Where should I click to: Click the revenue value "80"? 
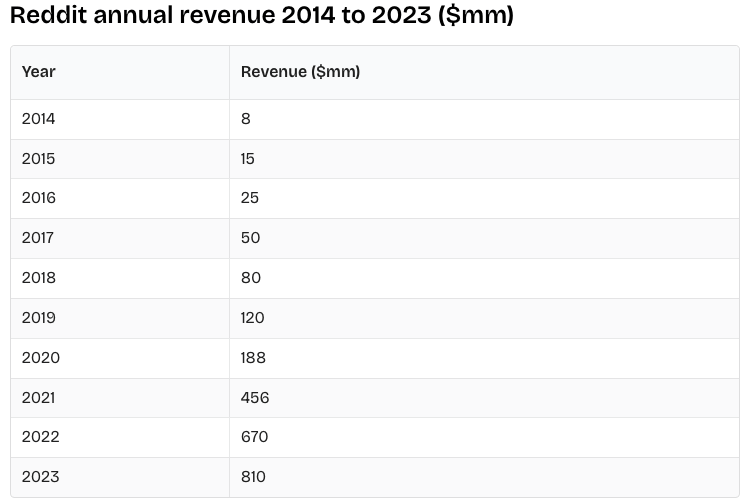pos(251,278)
